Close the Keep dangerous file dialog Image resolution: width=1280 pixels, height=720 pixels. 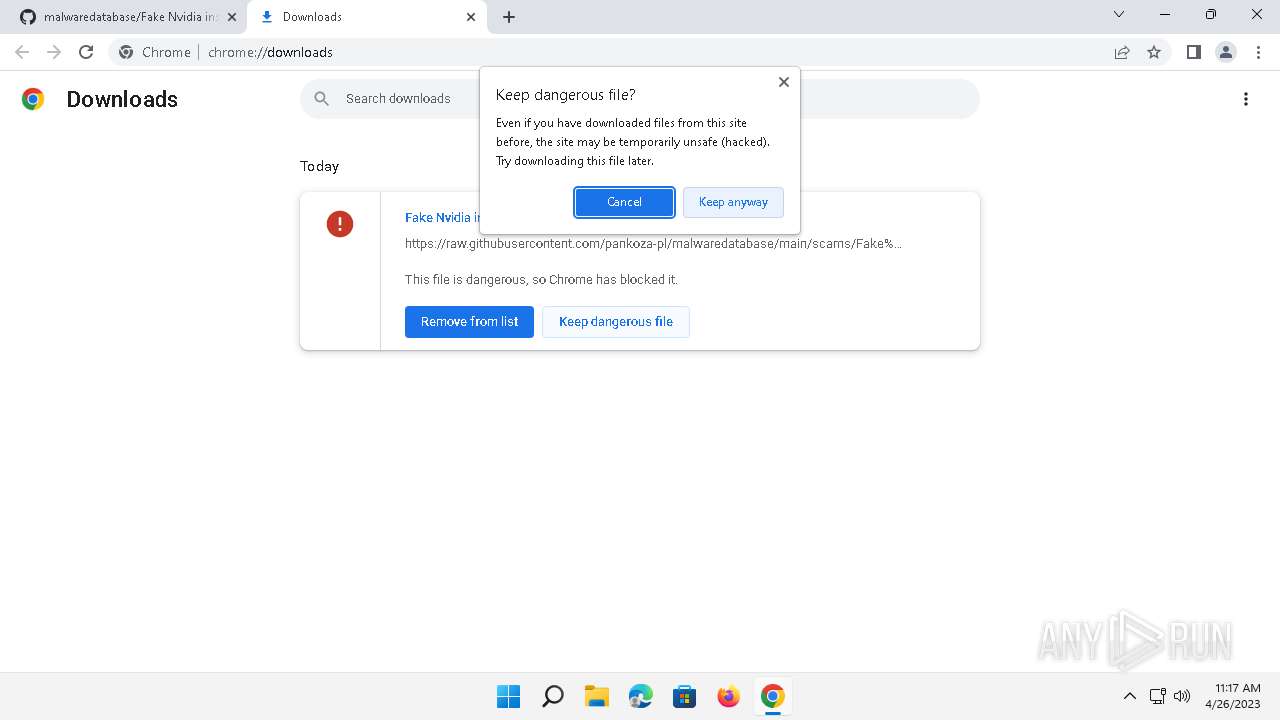click(784, 82)
